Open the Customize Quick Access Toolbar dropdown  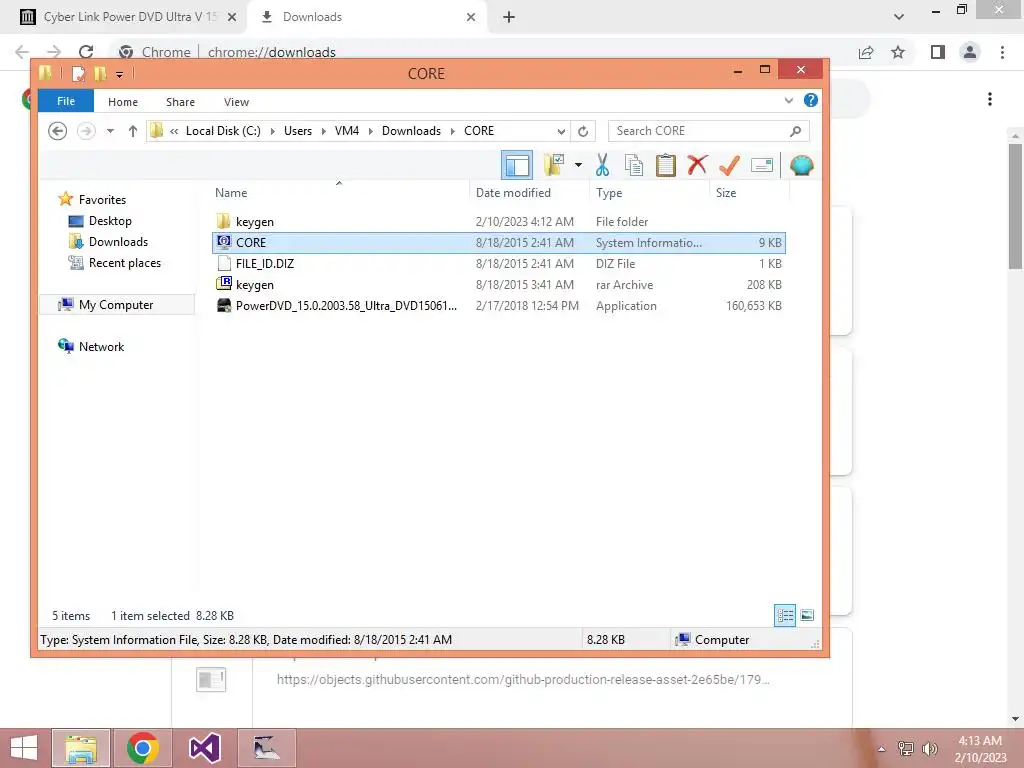point(120,74)
